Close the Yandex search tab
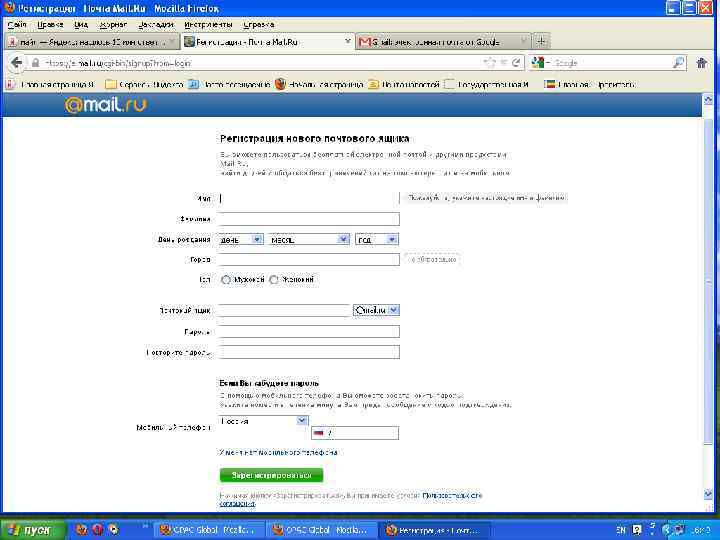The image size is (720, 540). 172,42
